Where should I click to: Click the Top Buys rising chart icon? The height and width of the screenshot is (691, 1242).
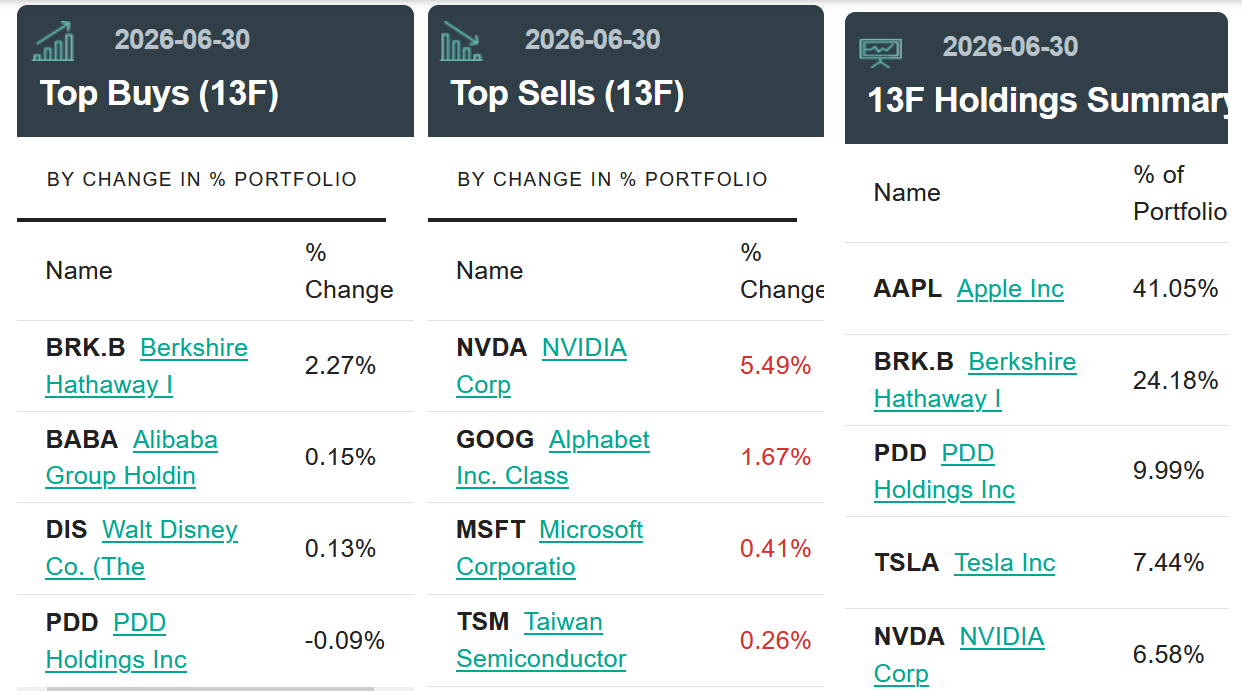[54, 41]
